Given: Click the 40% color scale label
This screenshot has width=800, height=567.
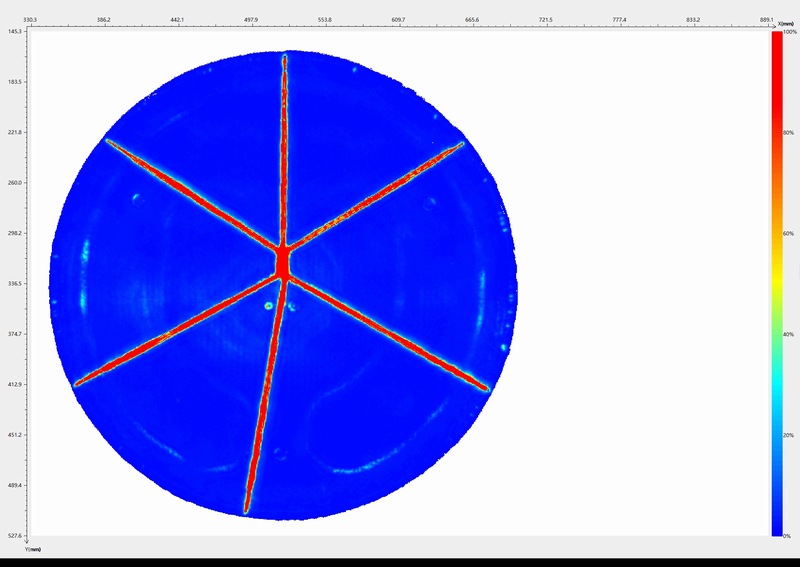Looking at the screenshot, I should (x=789, y=334).
